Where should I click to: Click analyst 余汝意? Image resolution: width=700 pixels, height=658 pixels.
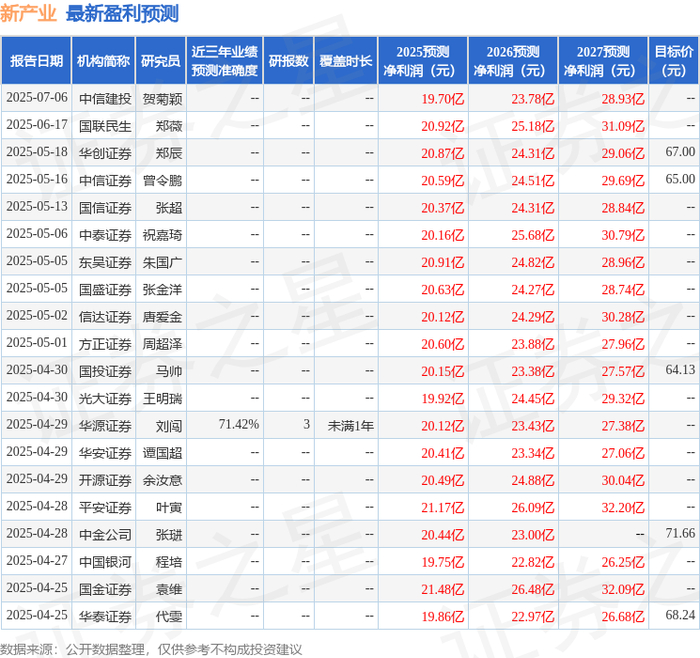click(x=162, y=480)
